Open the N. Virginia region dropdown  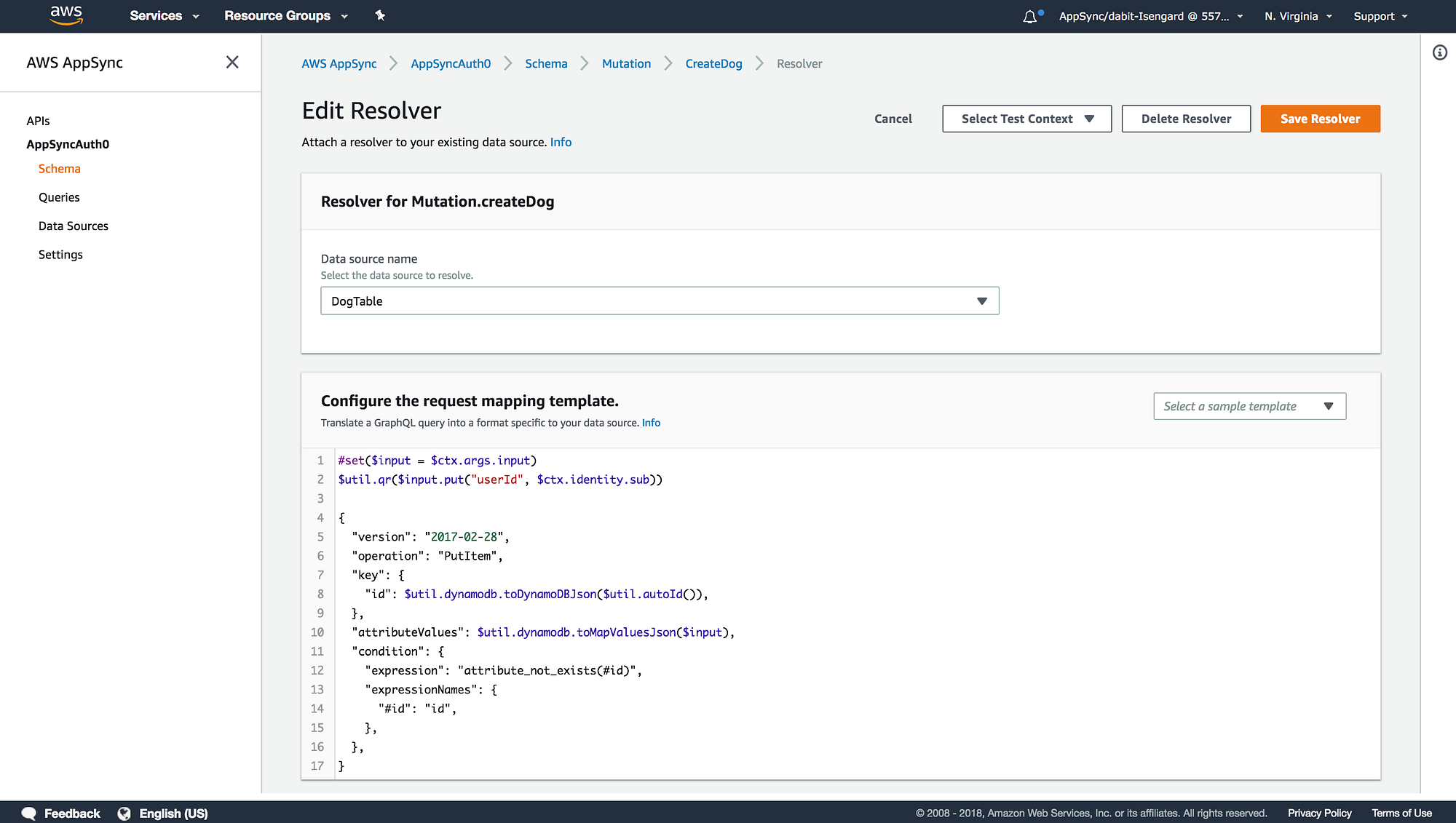click(x=1298, y=16)
